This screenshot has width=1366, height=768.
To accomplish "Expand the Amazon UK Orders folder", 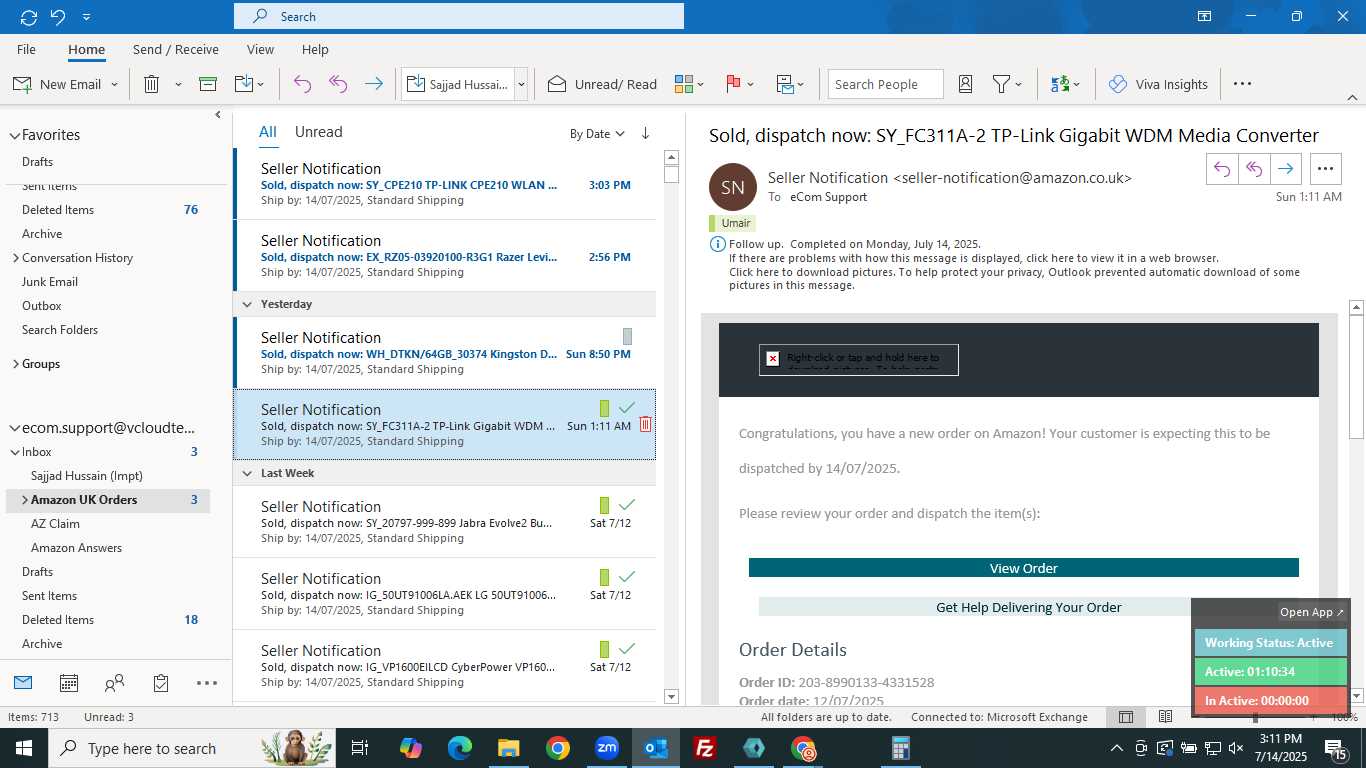I will [x=24, y=500].
